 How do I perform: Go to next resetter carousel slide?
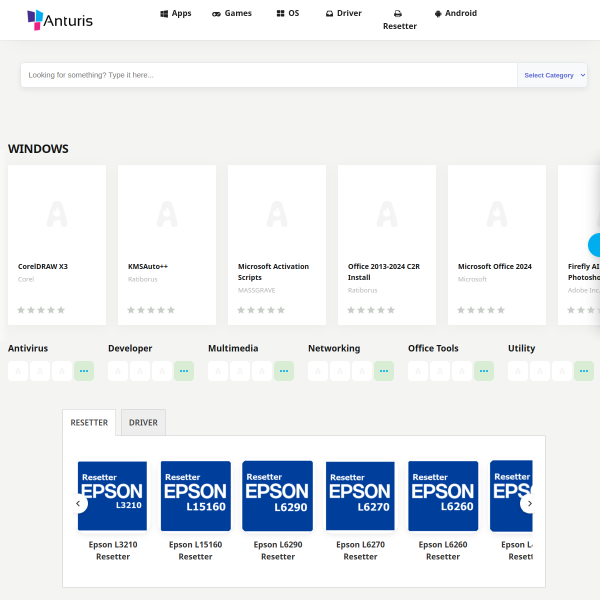pos(530,504)
